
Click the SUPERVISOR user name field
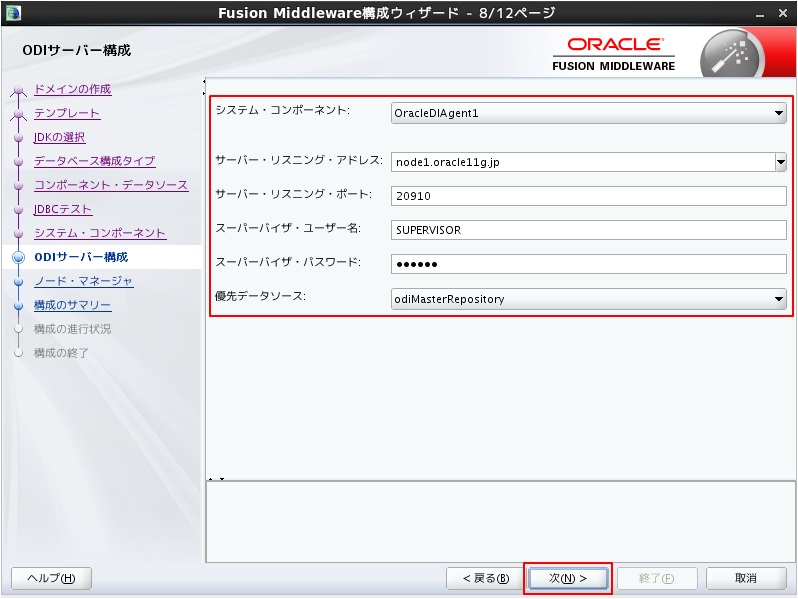pos(588,230)
